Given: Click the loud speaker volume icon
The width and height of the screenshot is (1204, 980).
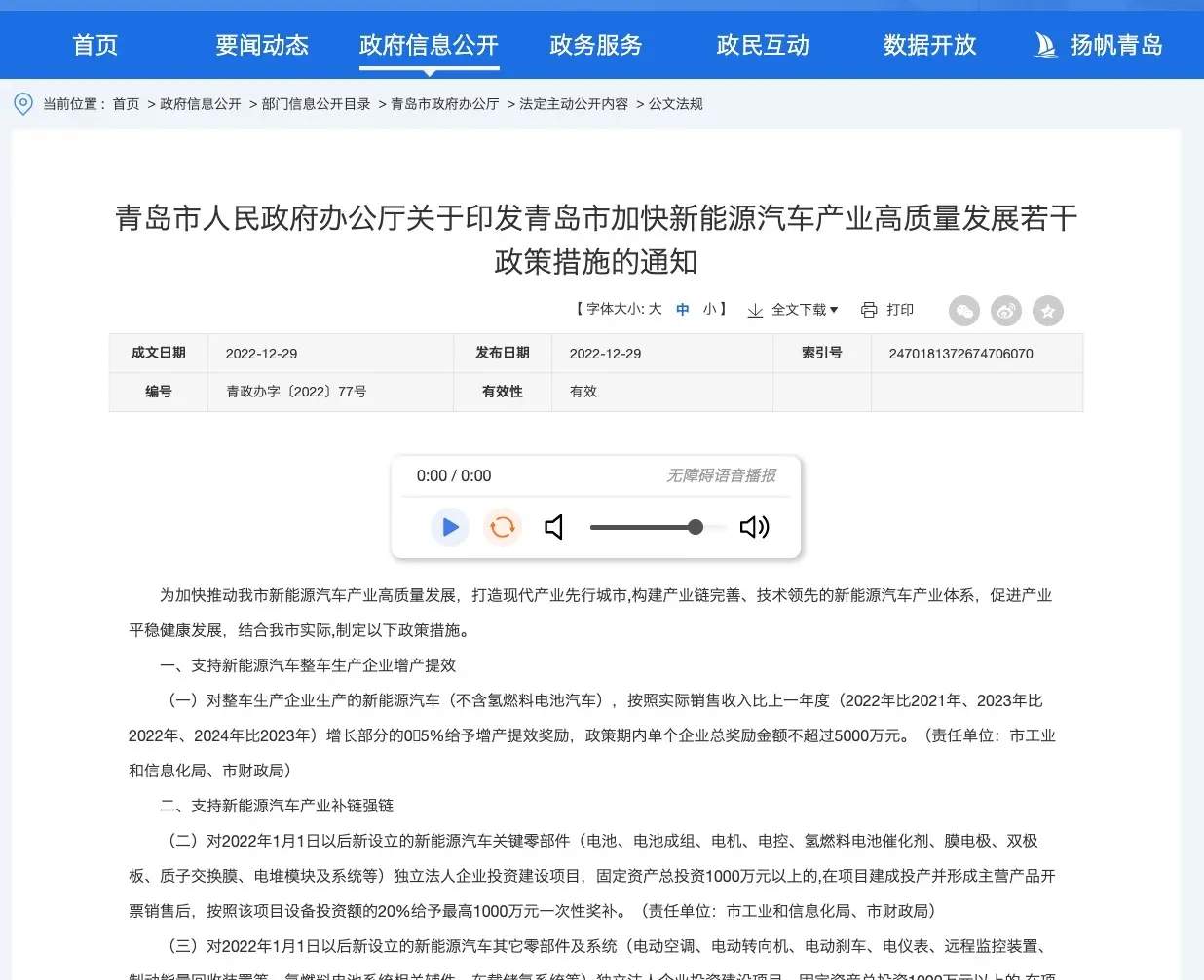Looking at the screenshot, I should (755, 527).
